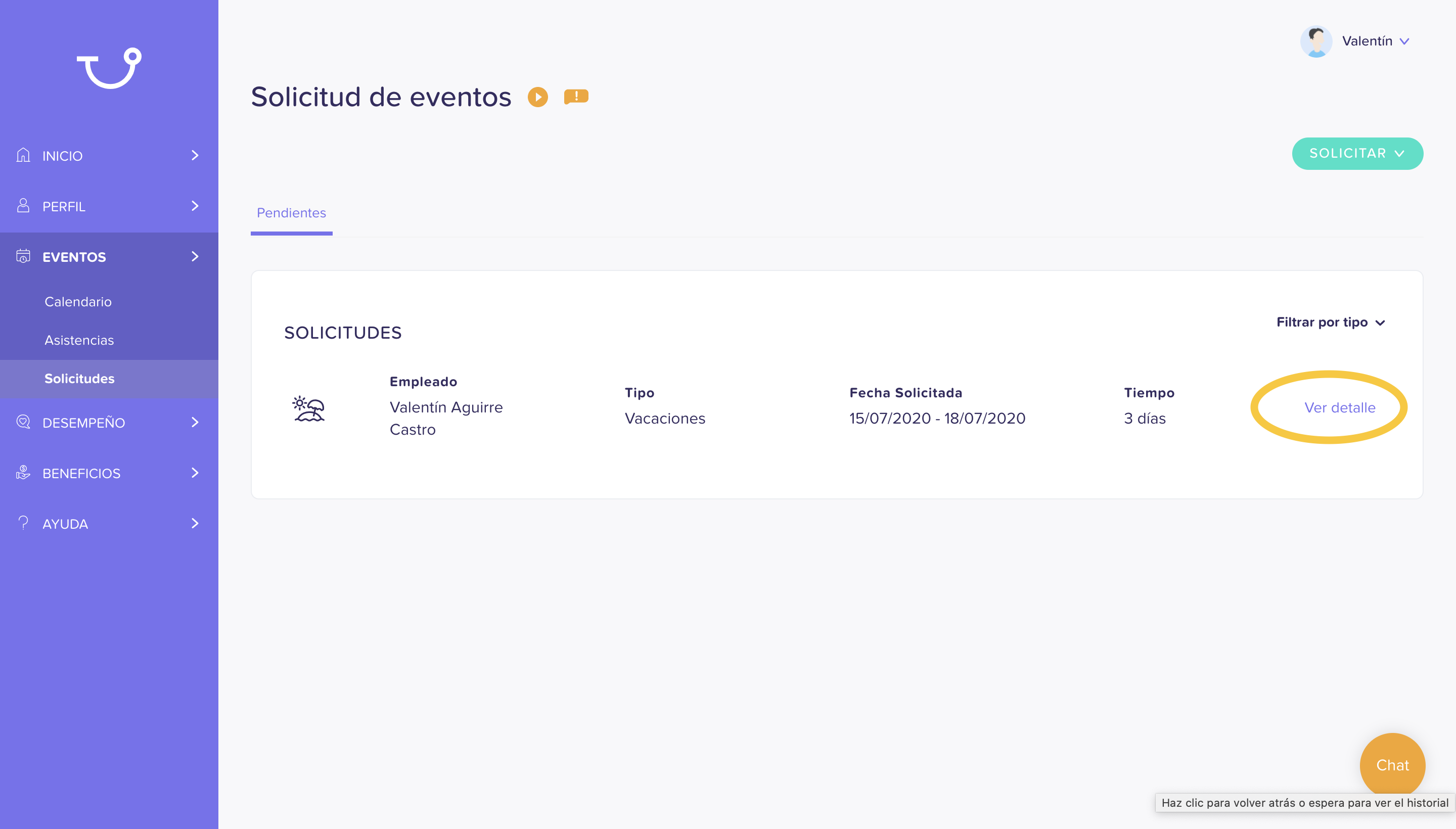The width and height of the screenshot is (1456, 829).
Task: Expand the DESEMPEÑO chevron
Action: point(195,423)
